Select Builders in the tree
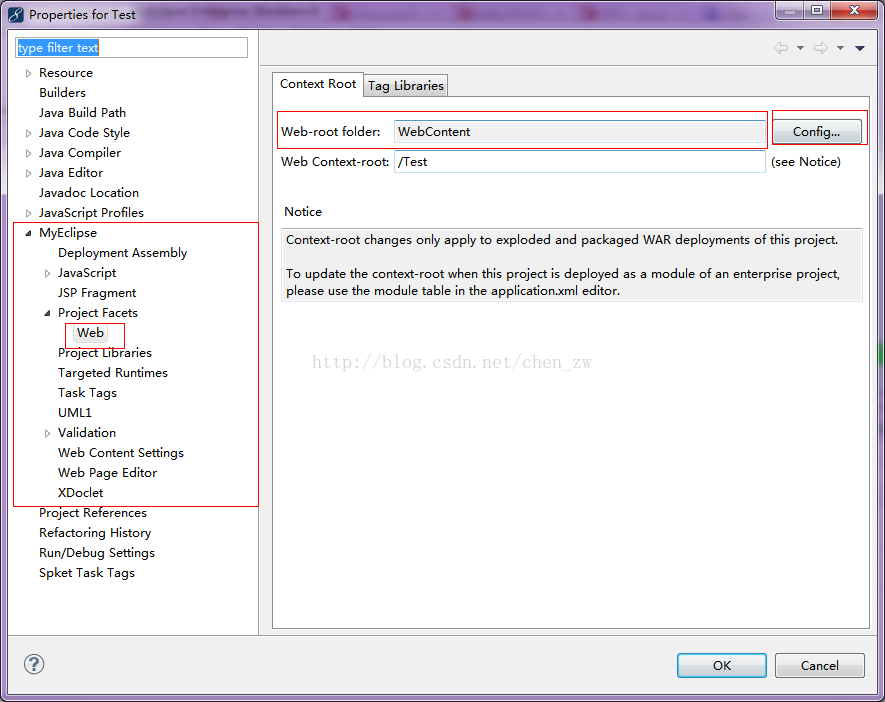Image resolution: width=885 pixels, height=702 pixels. coord(62,93)
